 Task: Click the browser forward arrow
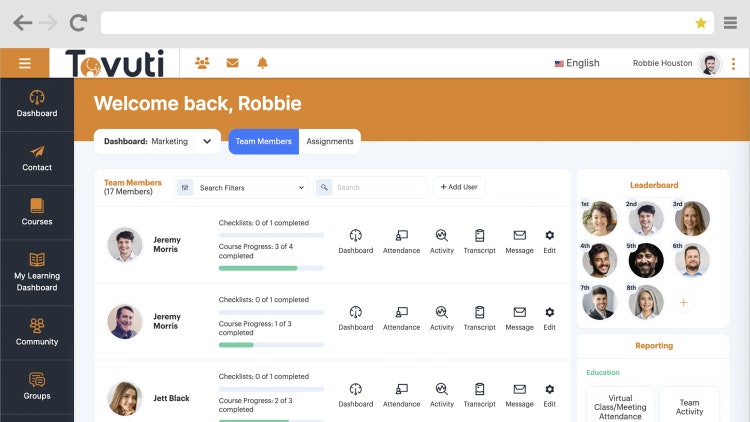(48, 22)
